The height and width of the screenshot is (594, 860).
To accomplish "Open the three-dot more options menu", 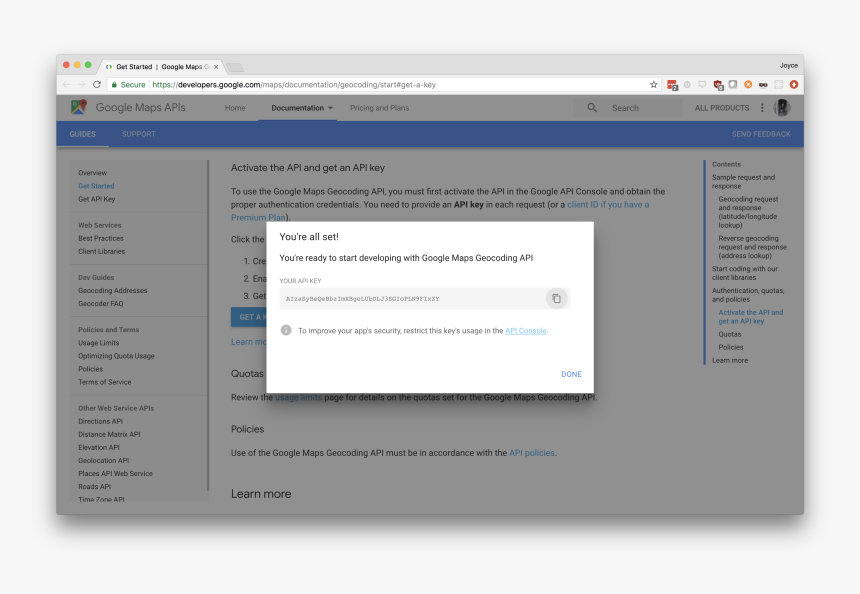I will coord(762,108).
